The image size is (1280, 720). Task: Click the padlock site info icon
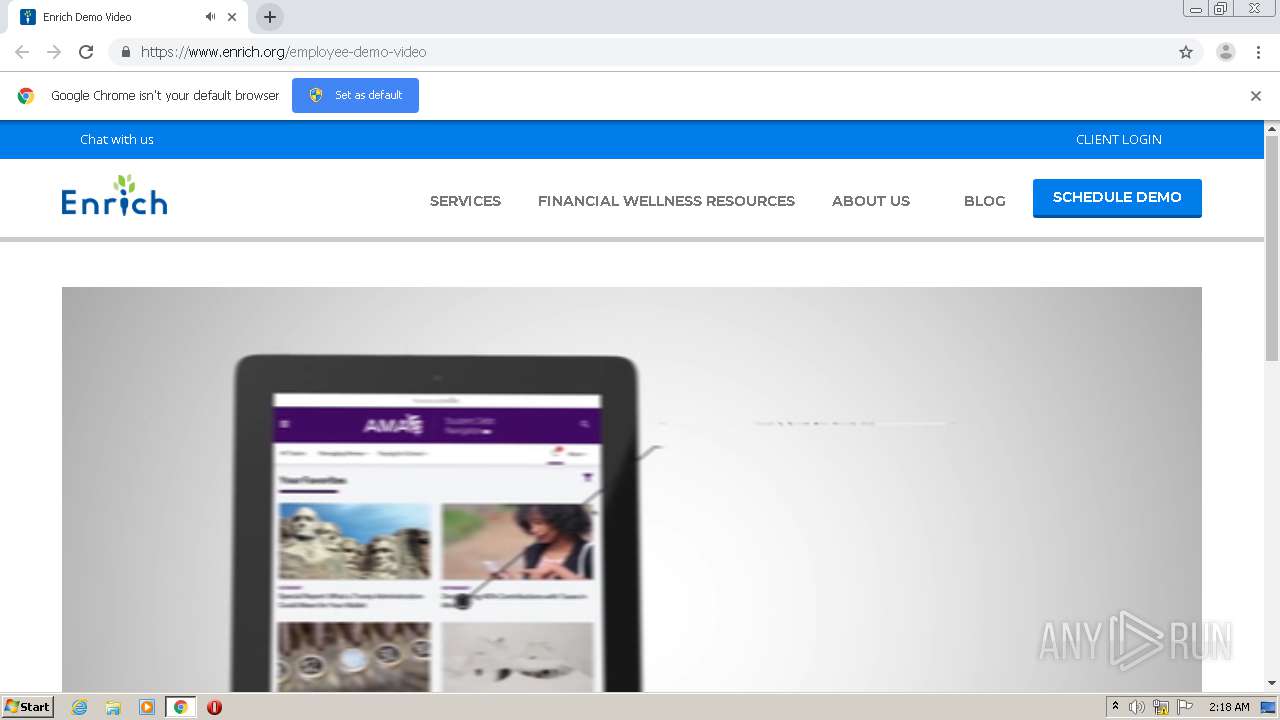coord(125,52)
